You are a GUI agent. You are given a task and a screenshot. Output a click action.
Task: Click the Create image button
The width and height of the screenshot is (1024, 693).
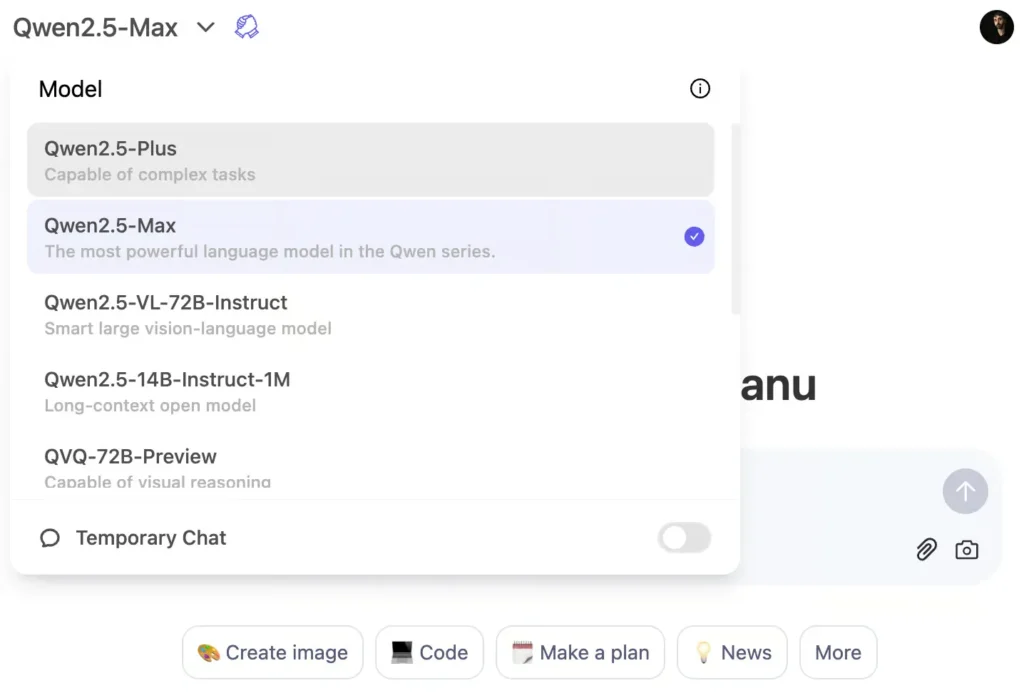(272, 652)
